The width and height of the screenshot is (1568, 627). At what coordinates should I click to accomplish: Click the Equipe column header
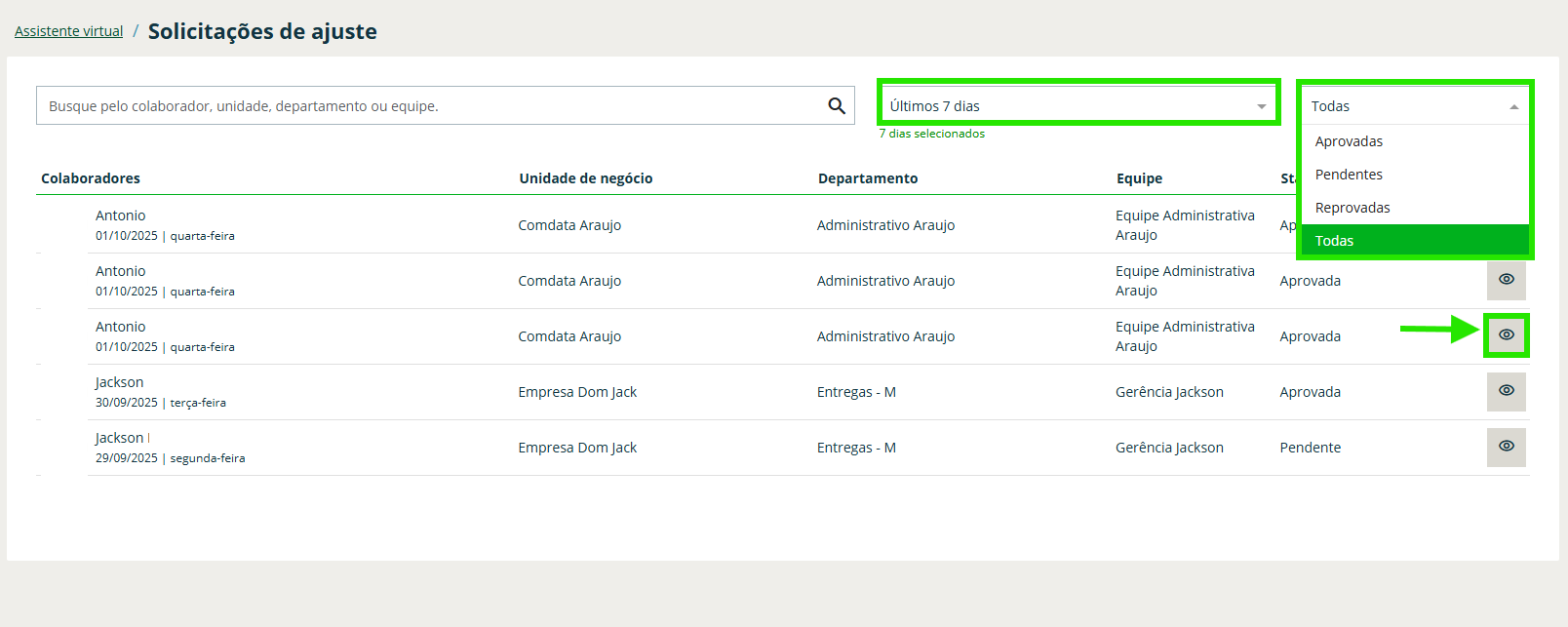(x=1139, y=178)
